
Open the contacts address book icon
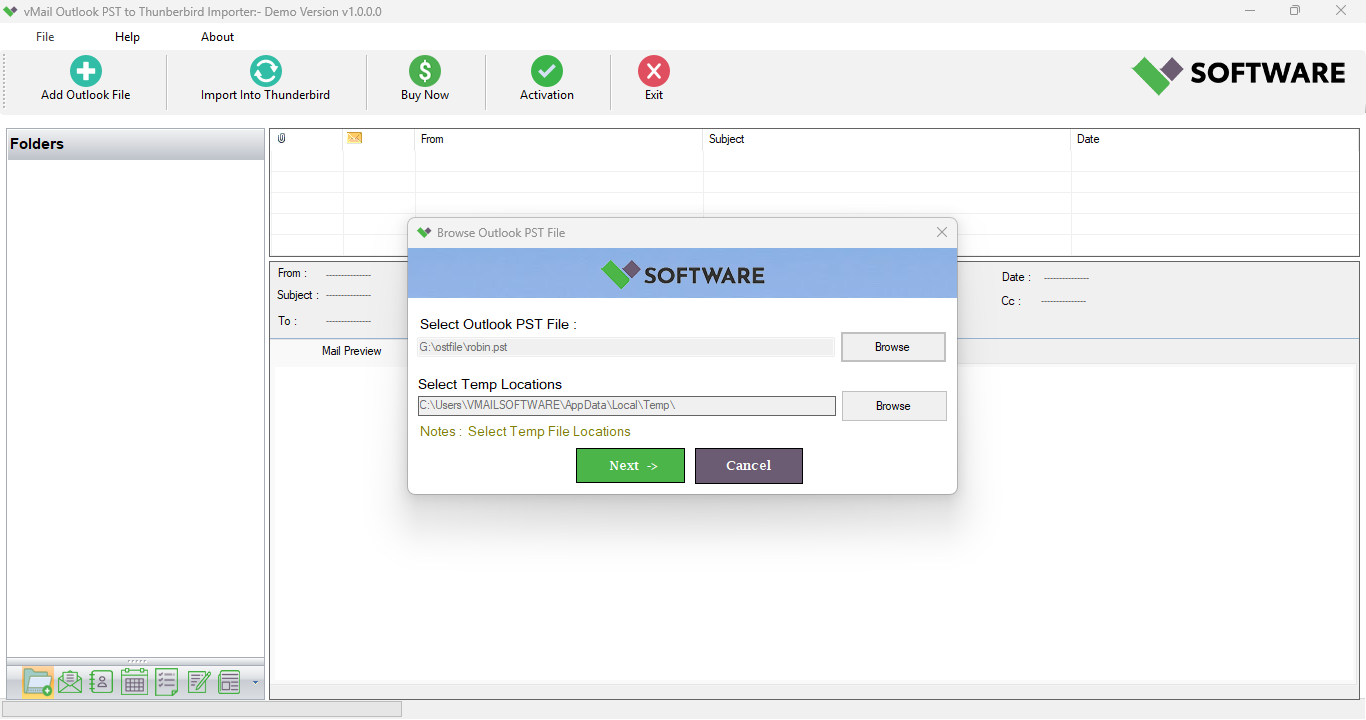[x=102, y=682]
